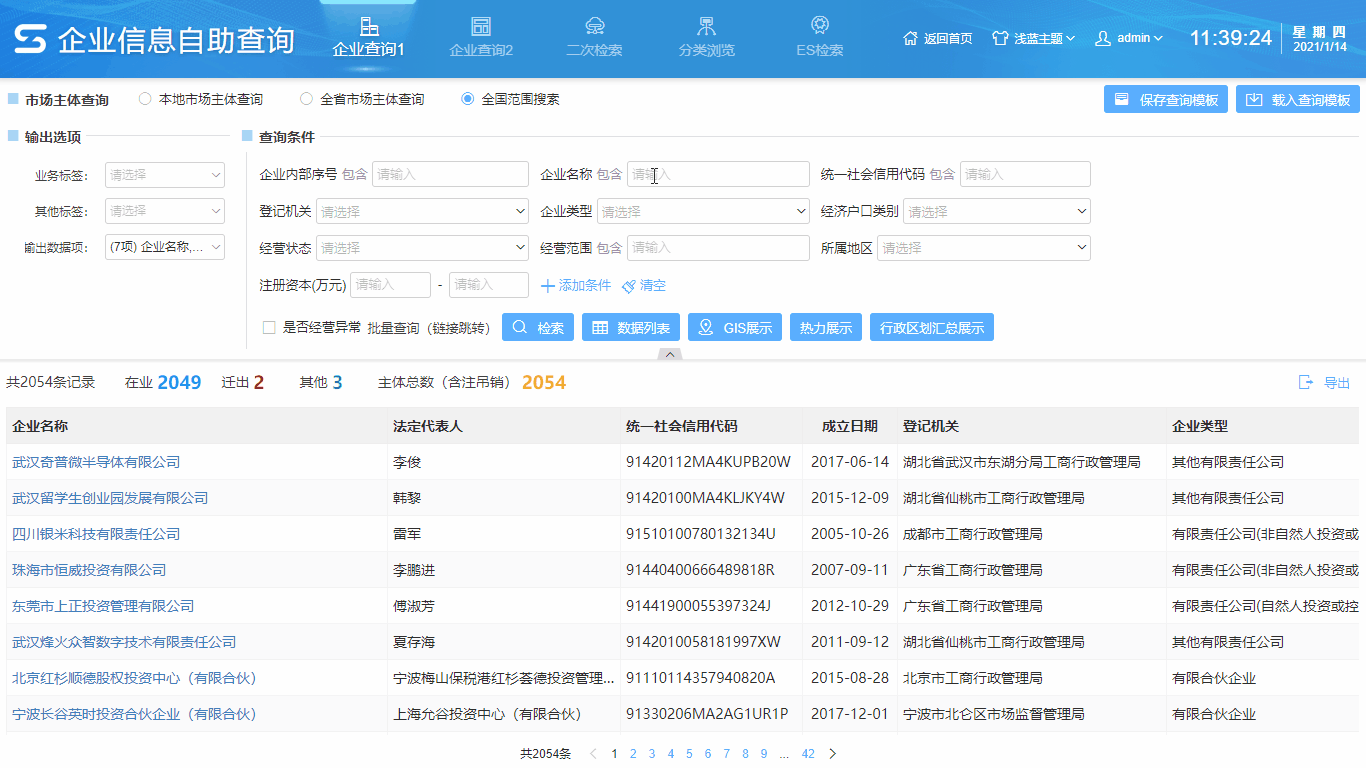
Task: Click the home icon beside 返回首页
Action: pos(910,38)
